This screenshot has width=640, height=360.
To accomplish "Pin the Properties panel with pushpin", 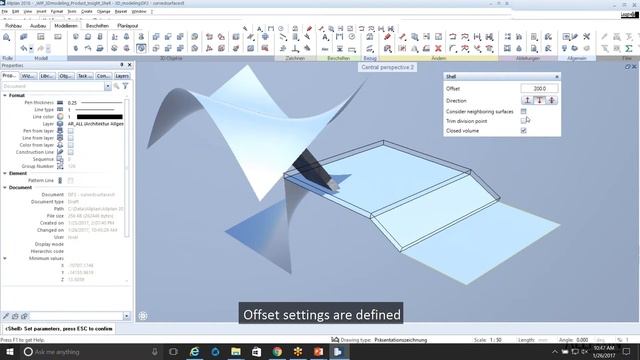I will coord(122,65).
